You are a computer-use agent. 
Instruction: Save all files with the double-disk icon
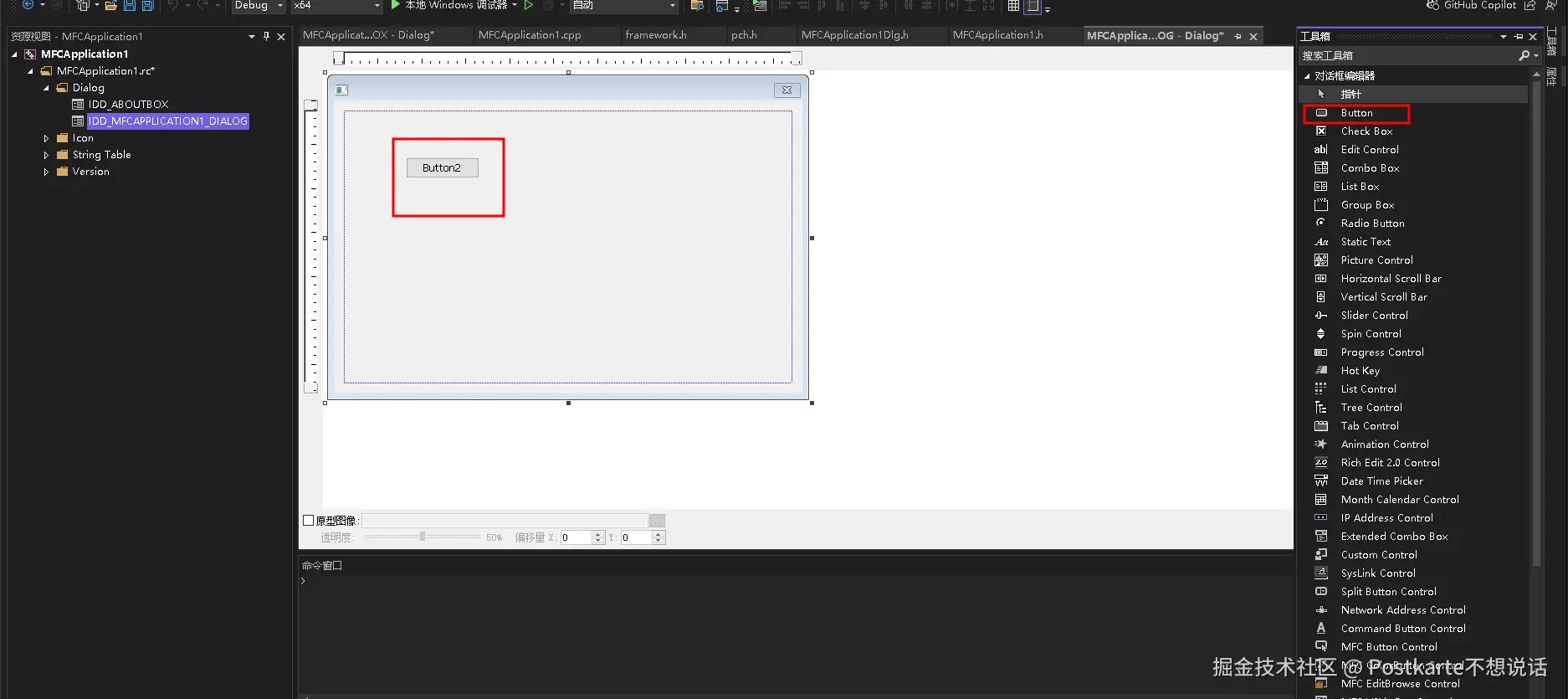point(147,6)
